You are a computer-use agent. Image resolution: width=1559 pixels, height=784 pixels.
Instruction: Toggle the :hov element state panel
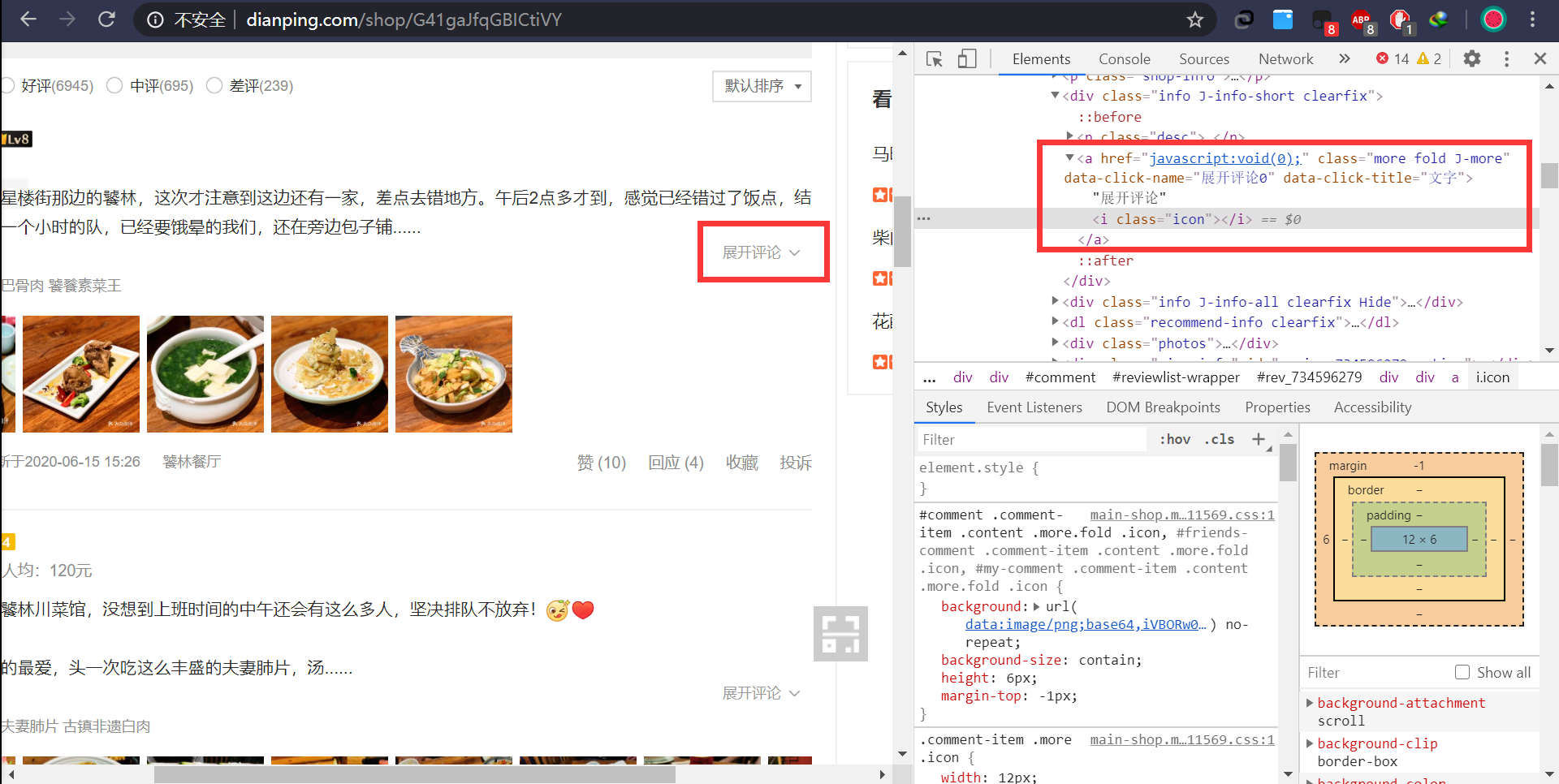[x=1175, y=439]
